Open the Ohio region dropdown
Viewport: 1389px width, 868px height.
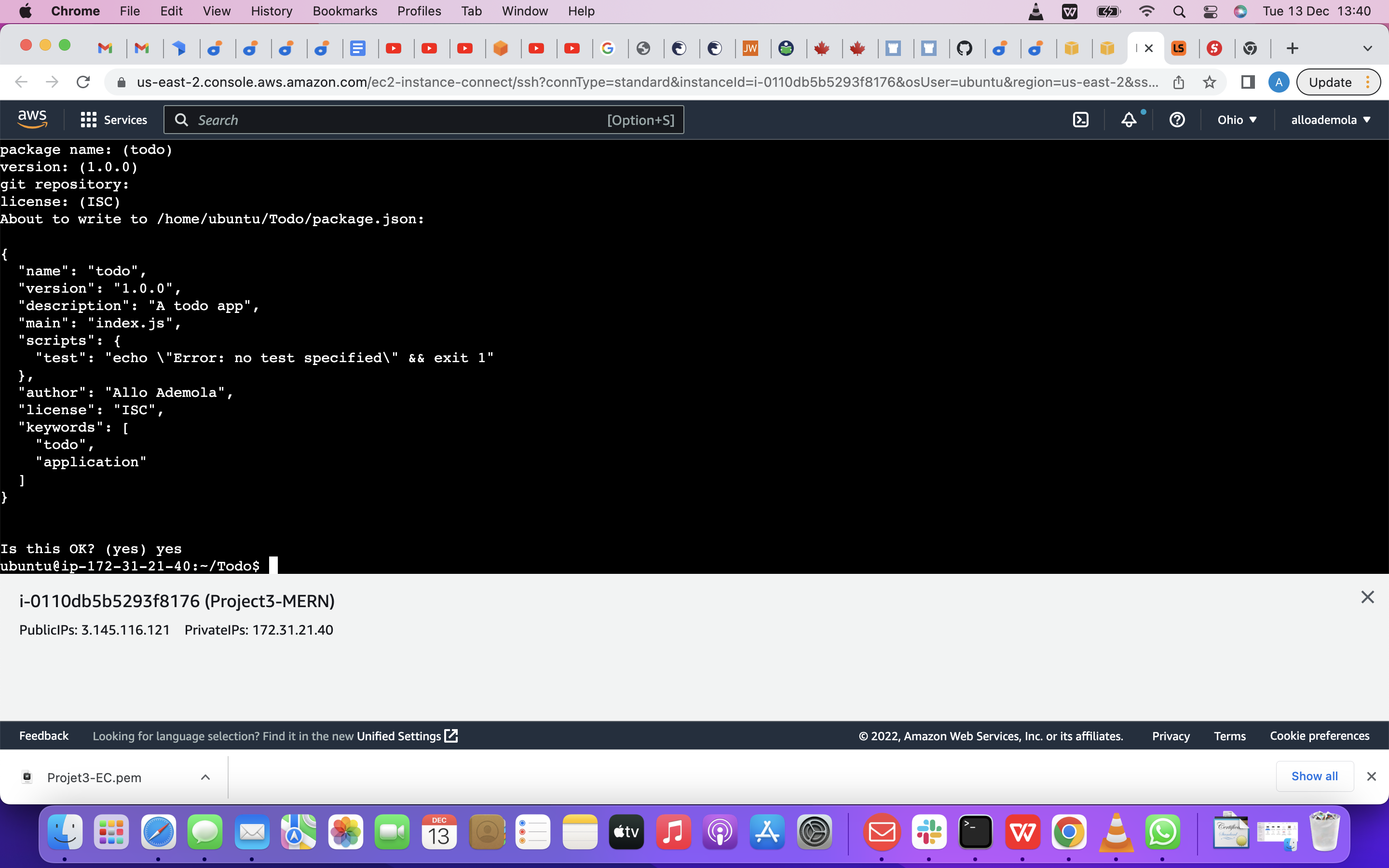1238,120
